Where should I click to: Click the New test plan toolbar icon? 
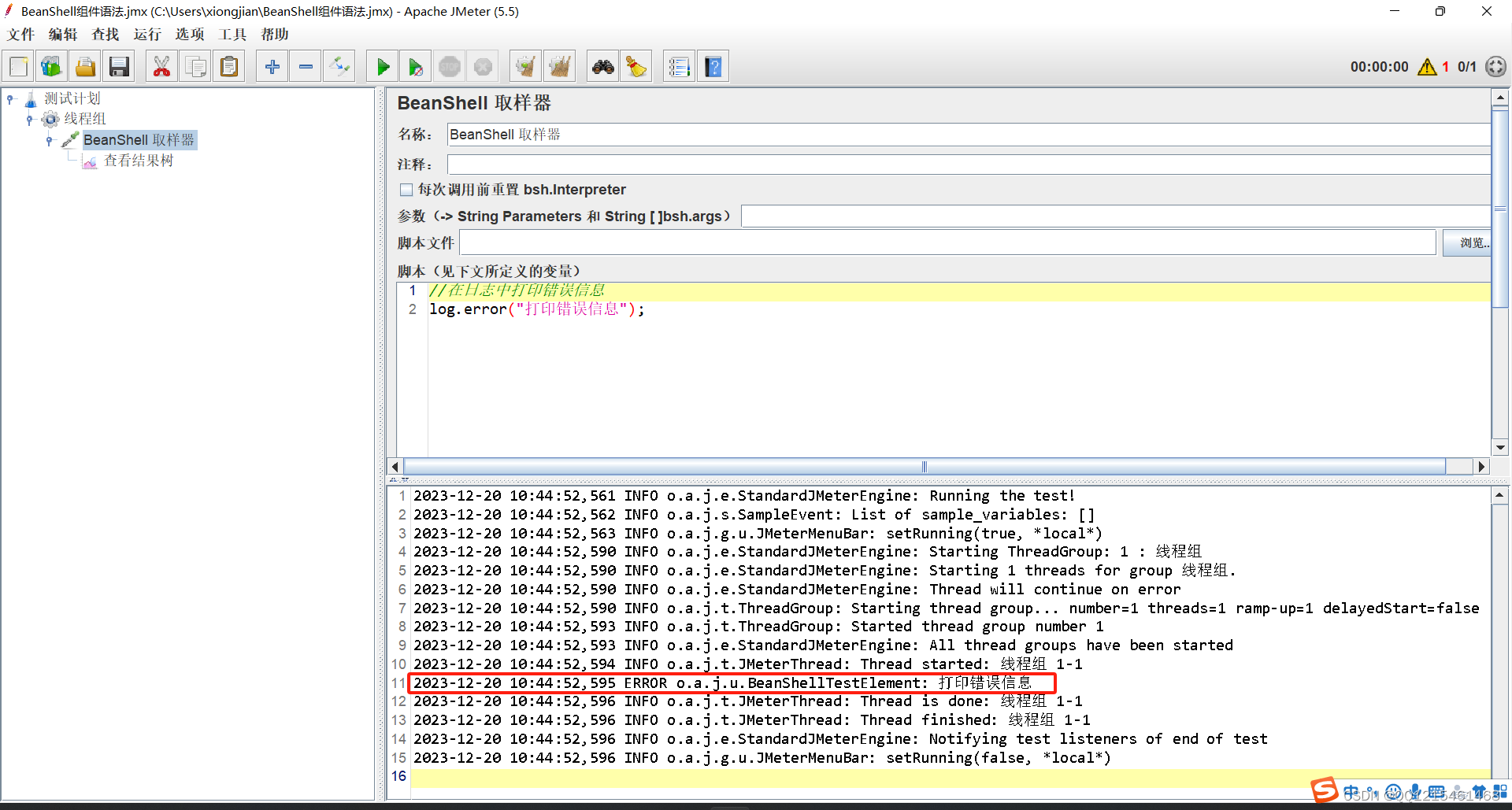point(18,67)
